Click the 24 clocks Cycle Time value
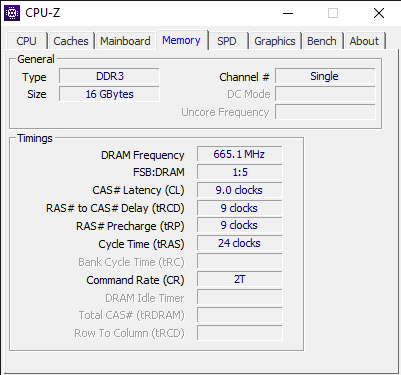401x375 pixels. [239, 243]
